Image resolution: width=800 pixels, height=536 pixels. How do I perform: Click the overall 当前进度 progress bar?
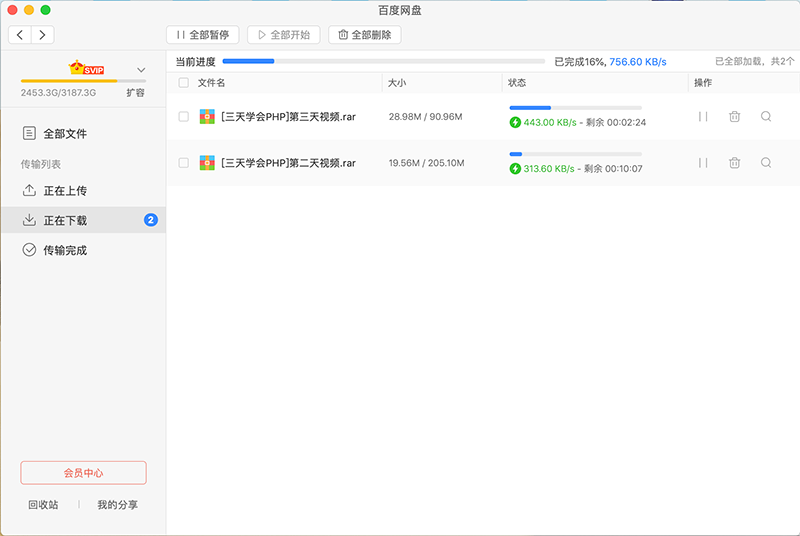click(x=384, y=61)
